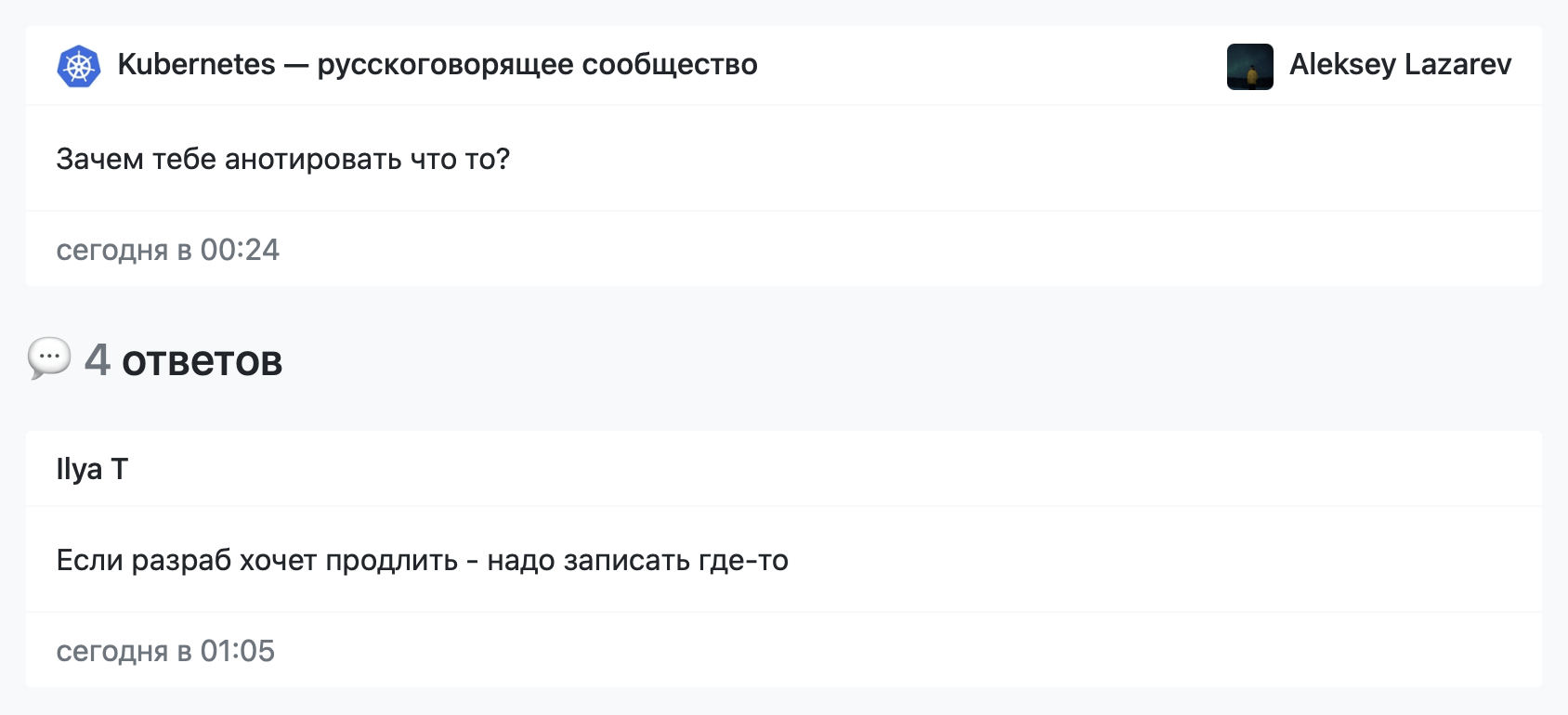Click 'русскоговорящее сообщество' in the header
The width and height of the screenshot is (1568, 715).
click(537, 65)
